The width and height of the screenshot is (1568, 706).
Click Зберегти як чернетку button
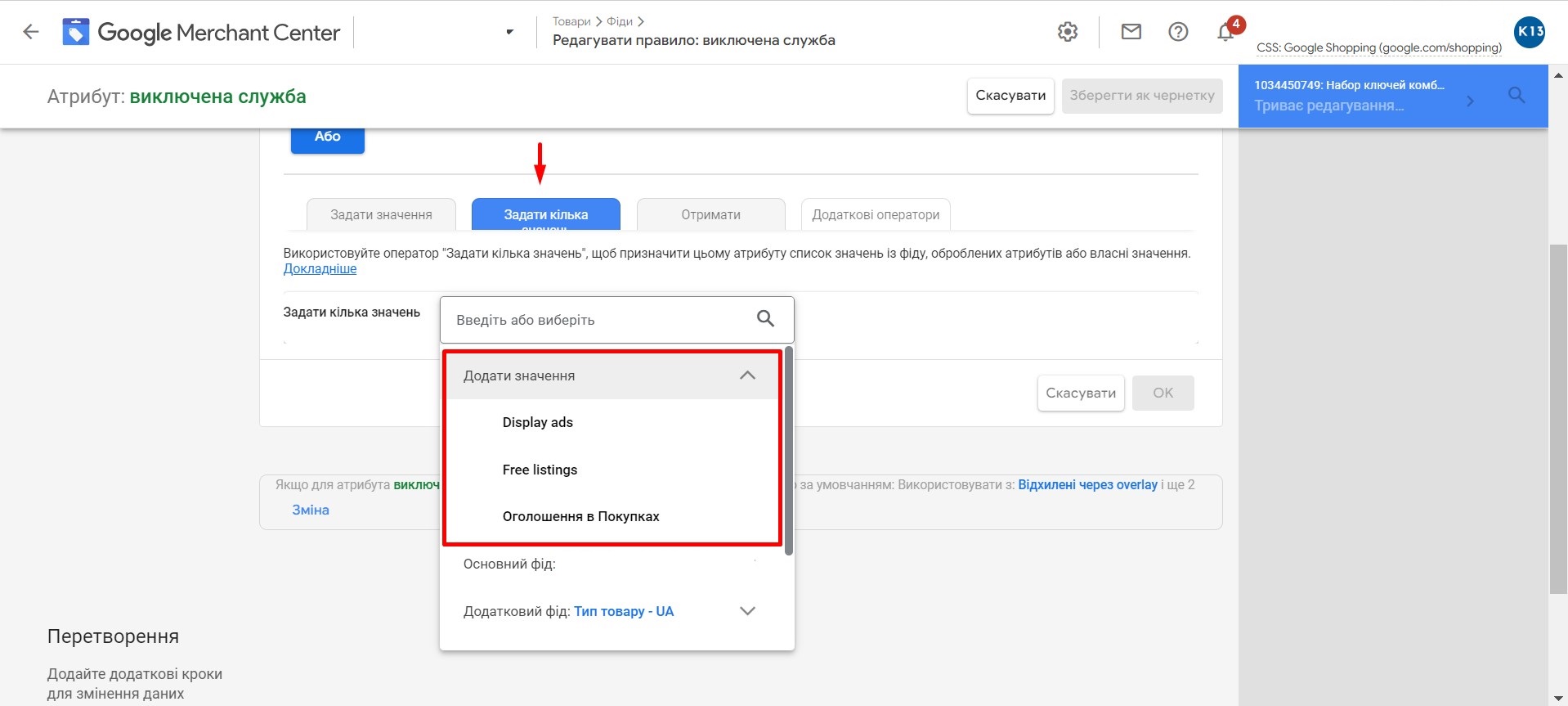[x=1142, y=96]
